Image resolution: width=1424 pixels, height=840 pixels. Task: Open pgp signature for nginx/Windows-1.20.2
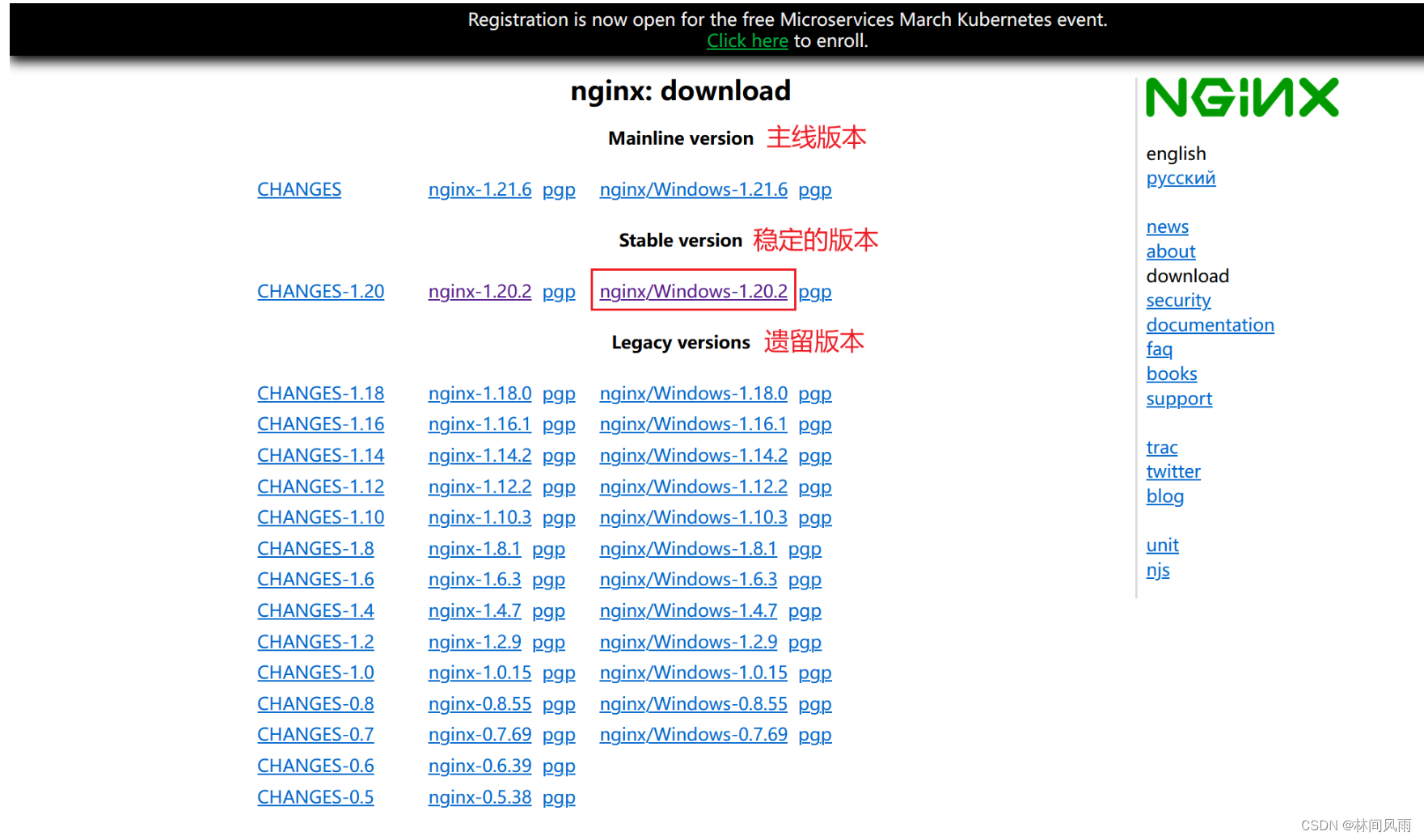point(815,291)
